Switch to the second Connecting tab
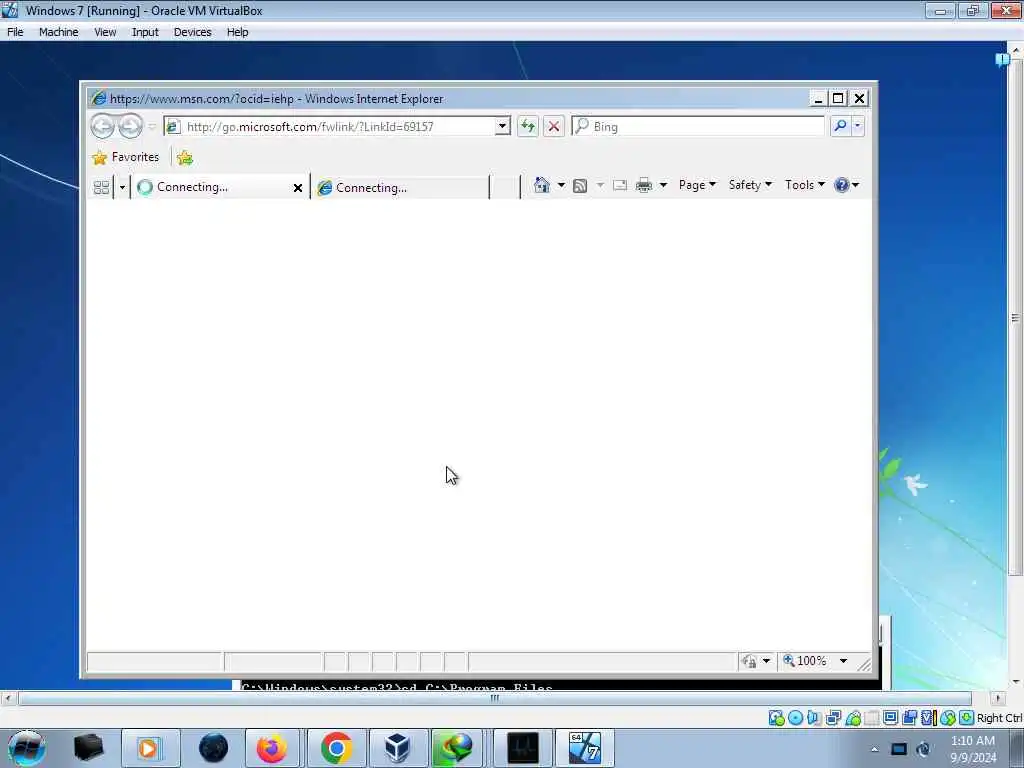Image resolution: width=1024 pixels, height=768 pixels. click(400, 187)
